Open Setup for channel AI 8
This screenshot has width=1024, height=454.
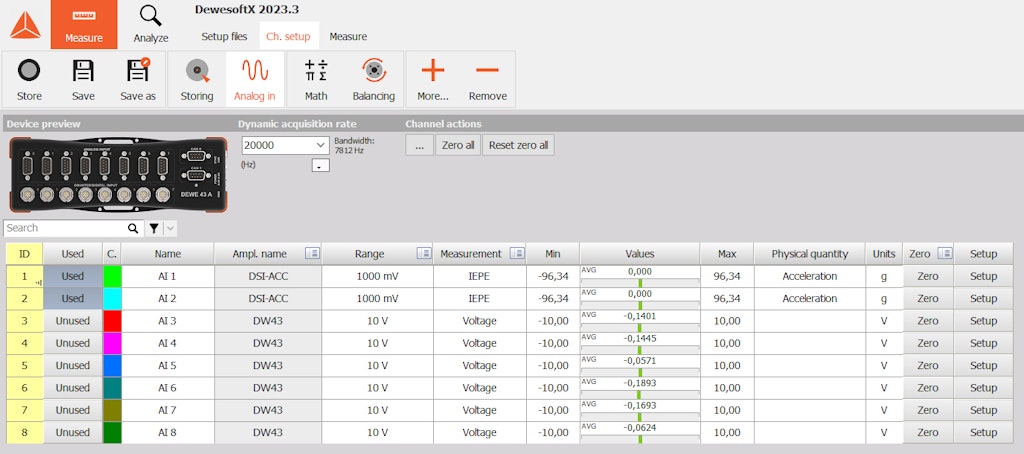click(x=983, y=432)
